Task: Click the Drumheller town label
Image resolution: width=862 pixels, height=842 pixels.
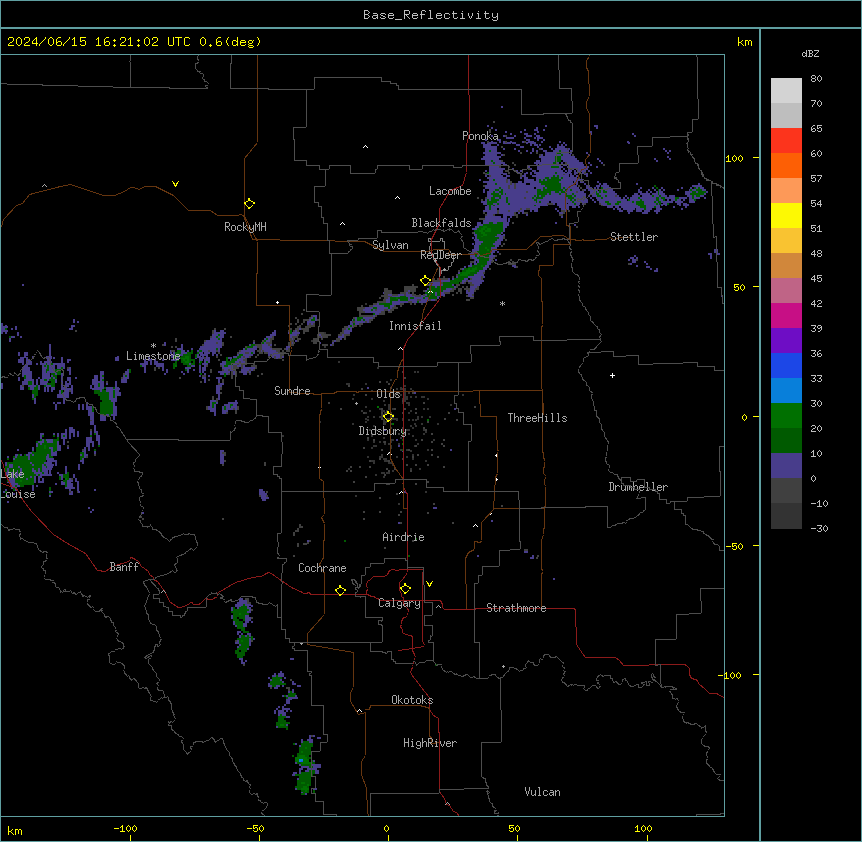Action: click(x=638, y=487)
